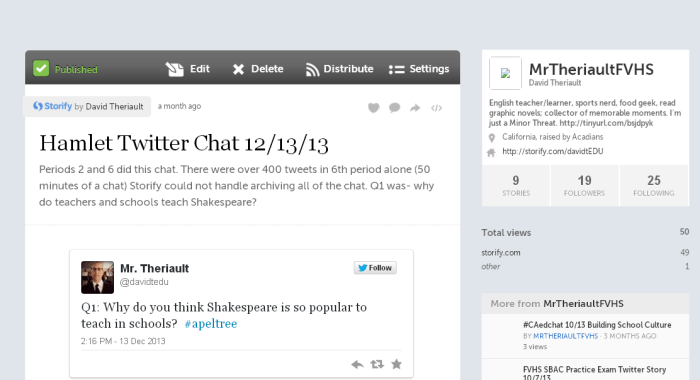Viewport: 700px width, 380px height.
Task: Click Mr. Theriault name in tweet
Action: pyautogui.click(x=154, y=268)
